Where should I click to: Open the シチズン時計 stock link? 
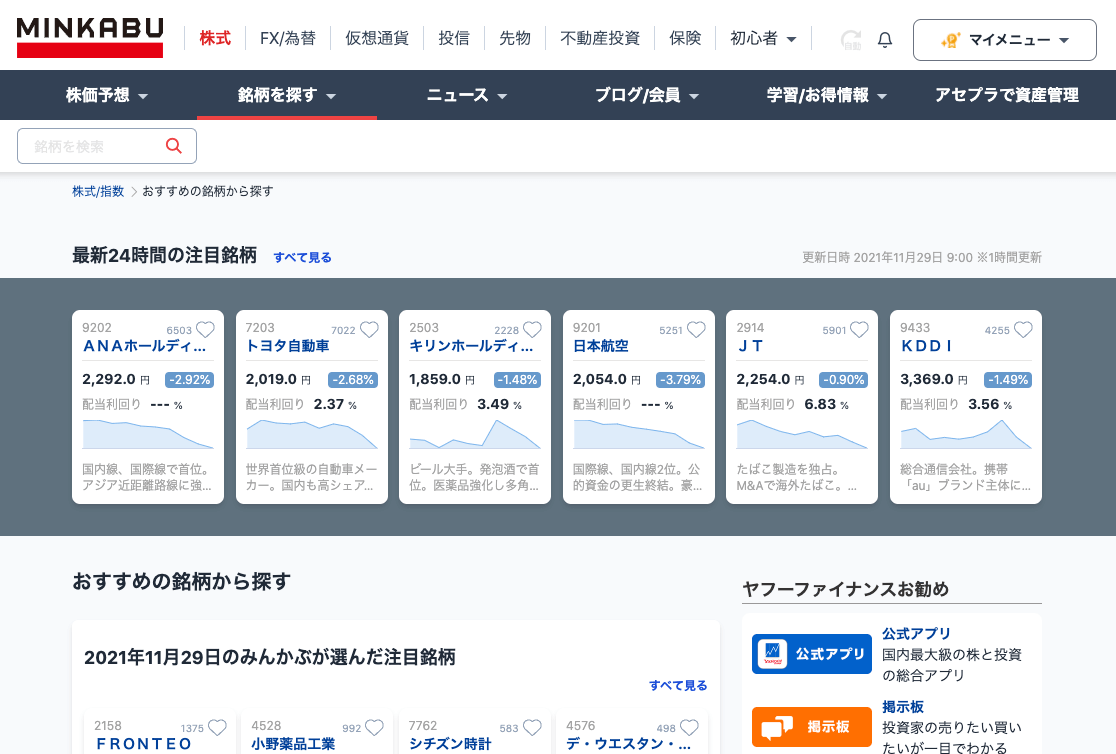451,743
